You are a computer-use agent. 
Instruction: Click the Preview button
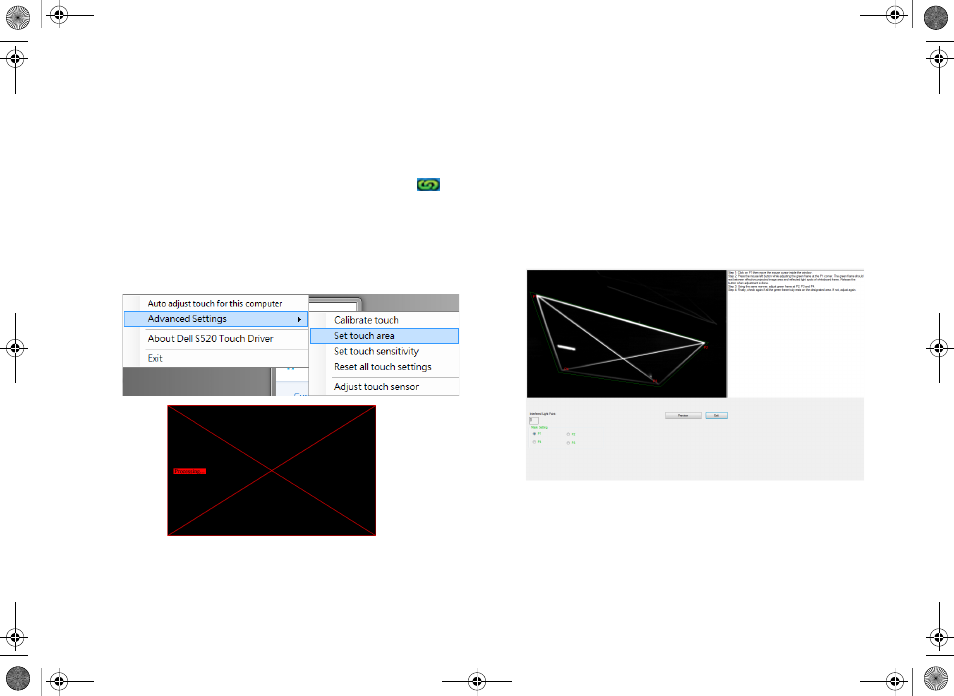click(x=683, y=416)
